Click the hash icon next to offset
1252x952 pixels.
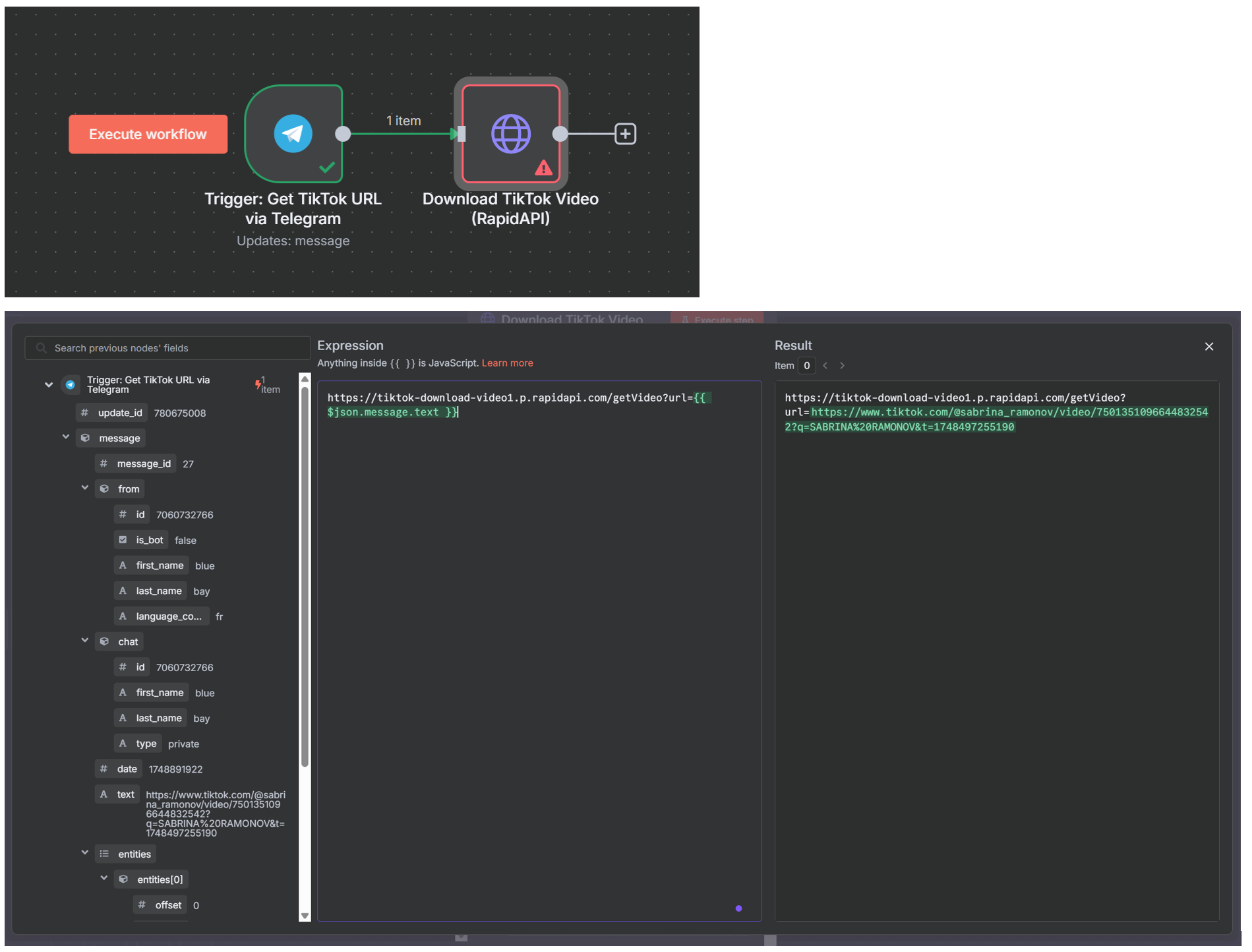tap(142, 905)
